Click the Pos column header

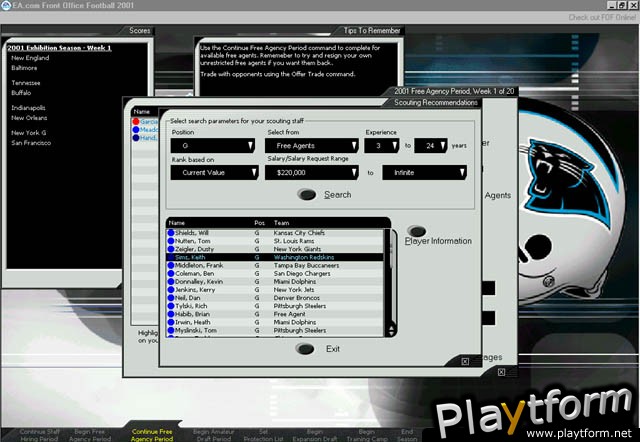[x=260, y=223]
